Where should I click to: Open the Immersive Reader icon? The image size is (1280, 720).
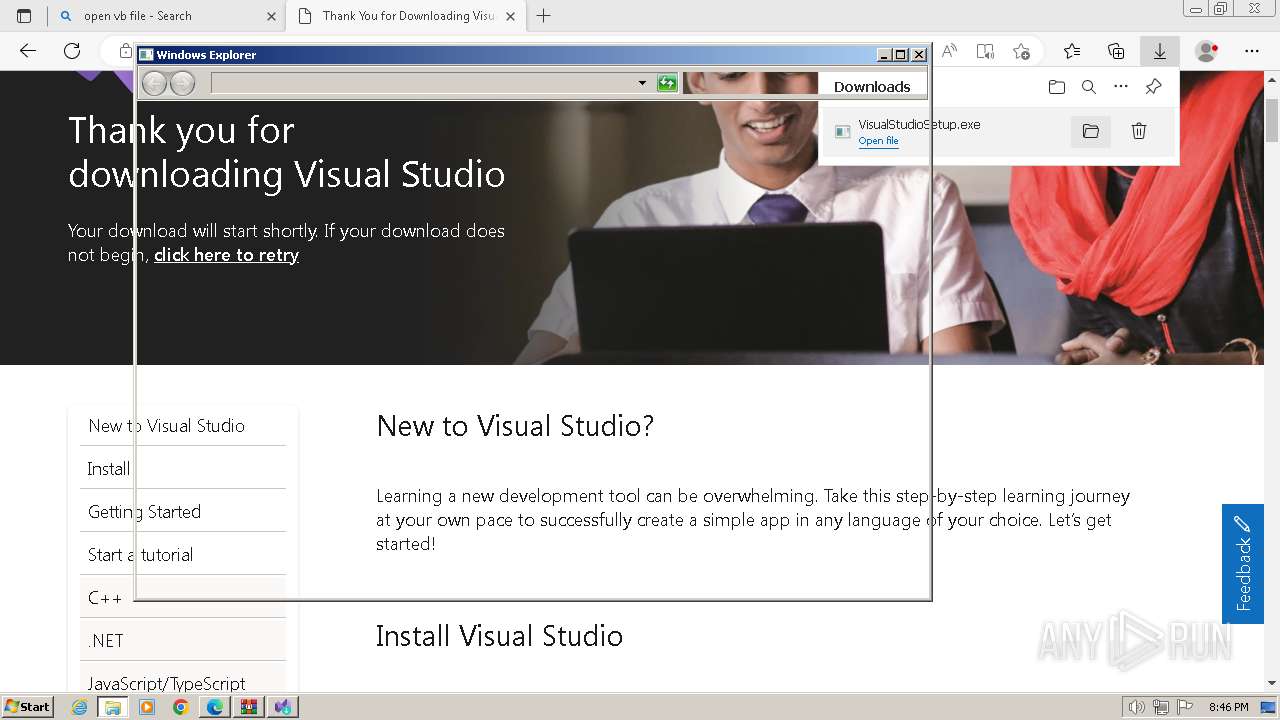pyautogui.click(x=985, y=51)
